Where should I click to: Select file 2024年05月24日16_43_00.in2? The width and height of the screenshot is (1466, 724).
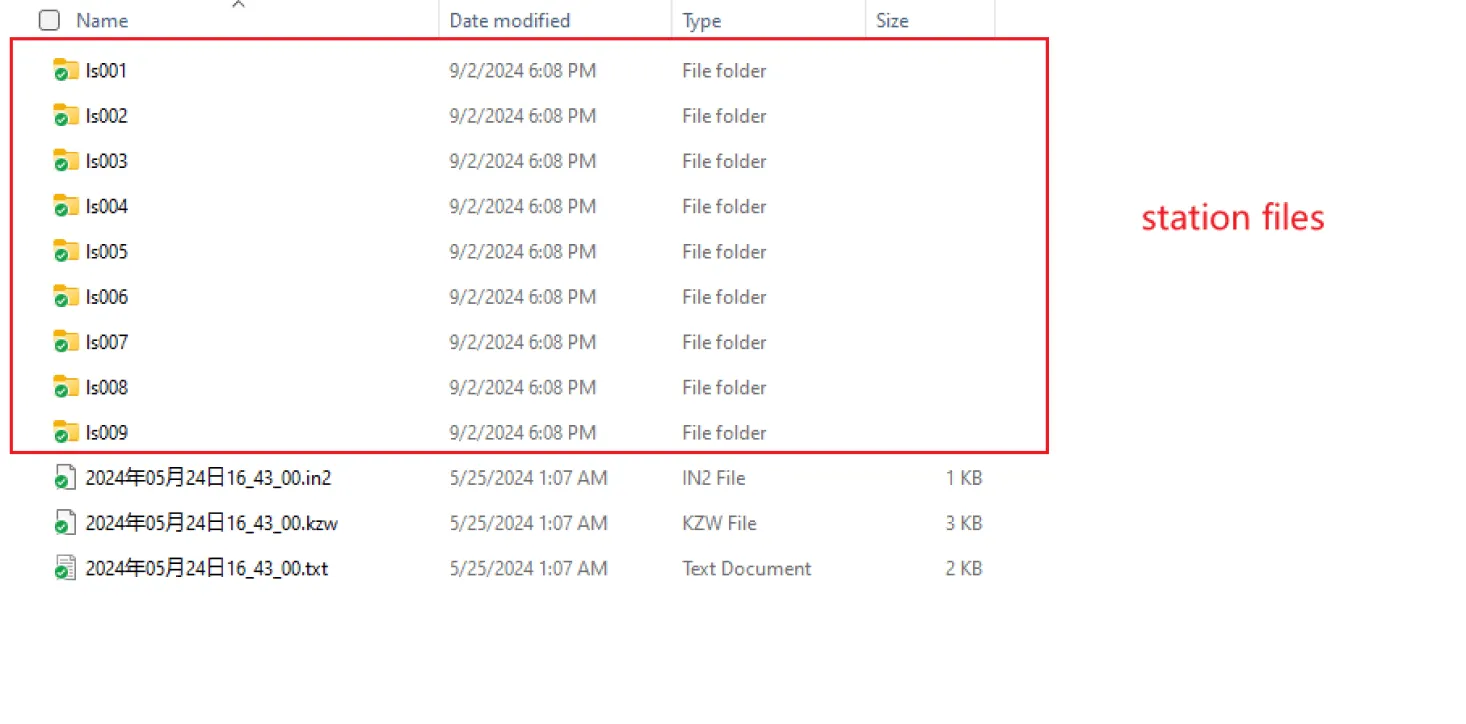pos(208,478)
